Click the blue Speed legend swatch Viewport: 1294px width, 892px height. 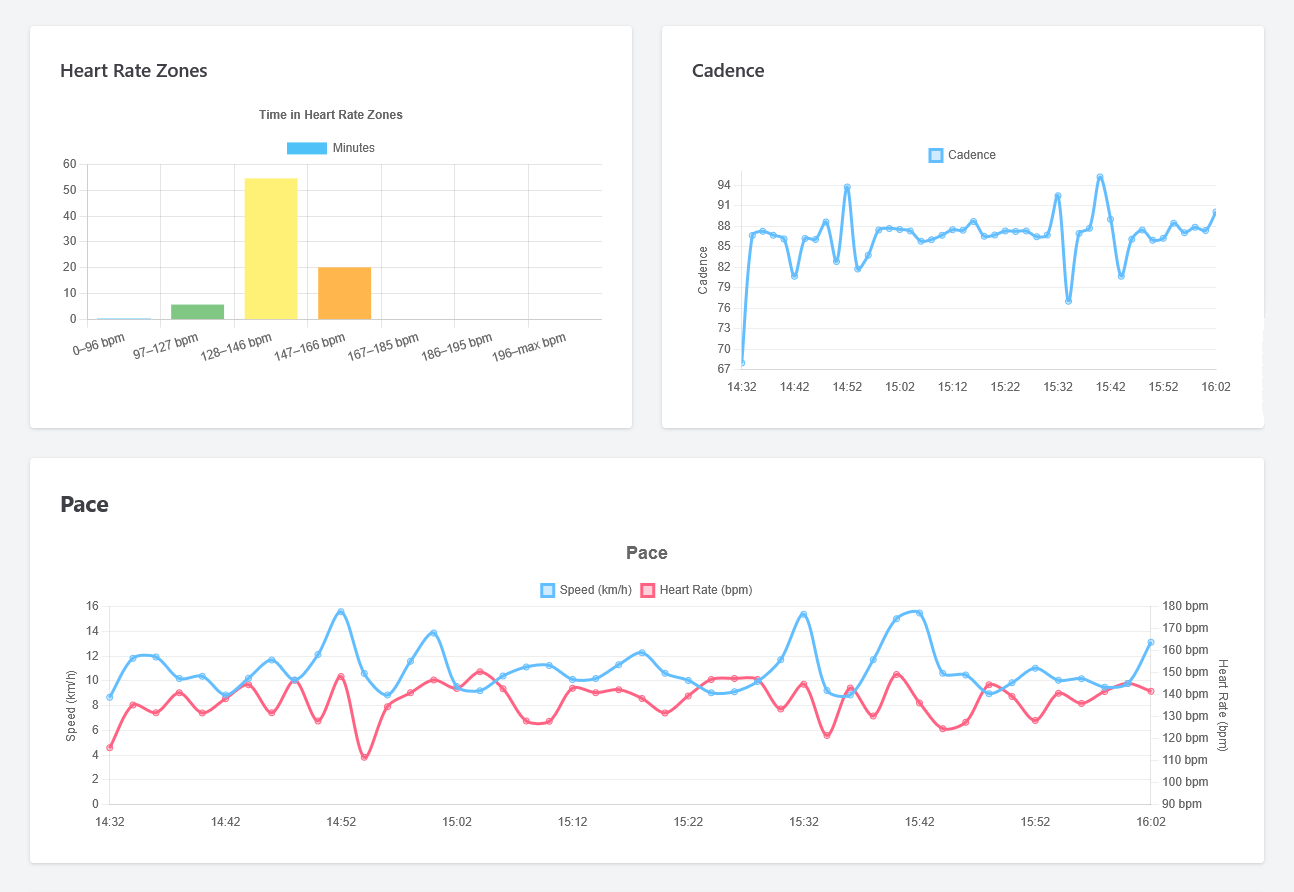(x=546, y=590)
